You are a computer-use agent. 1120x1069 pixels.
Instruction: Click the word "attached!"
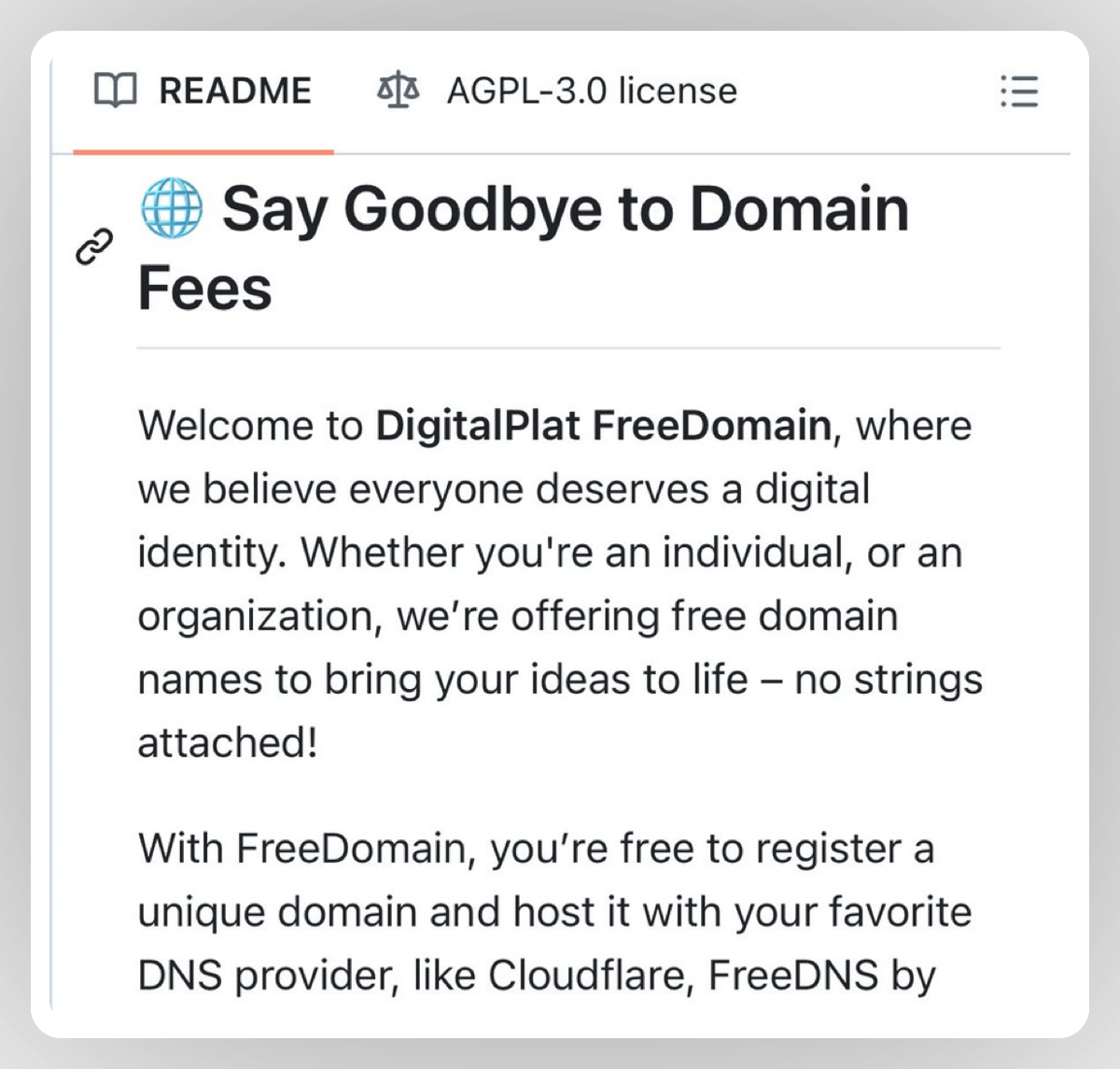pos(228,743)
